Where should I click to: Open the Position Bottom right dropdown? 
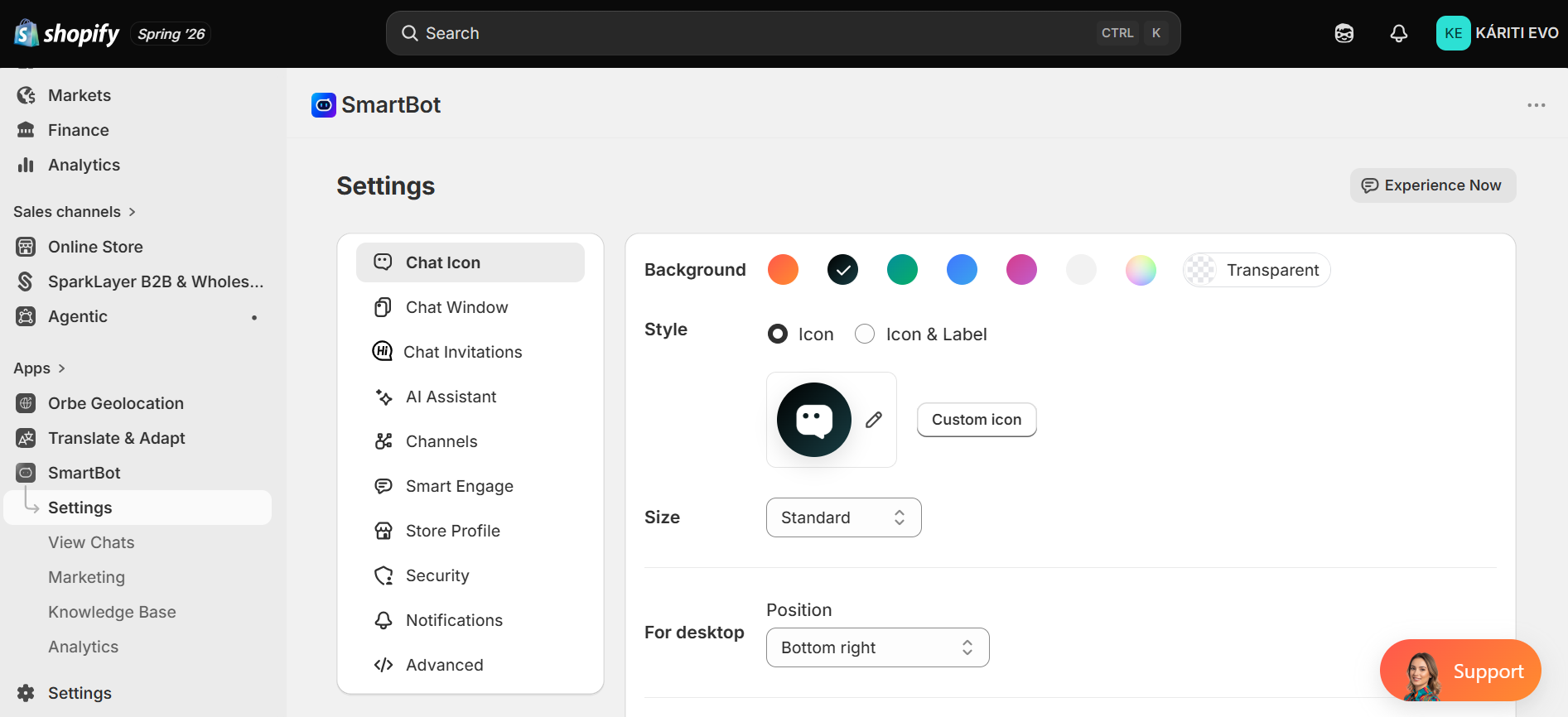click(x=877, y=647)
